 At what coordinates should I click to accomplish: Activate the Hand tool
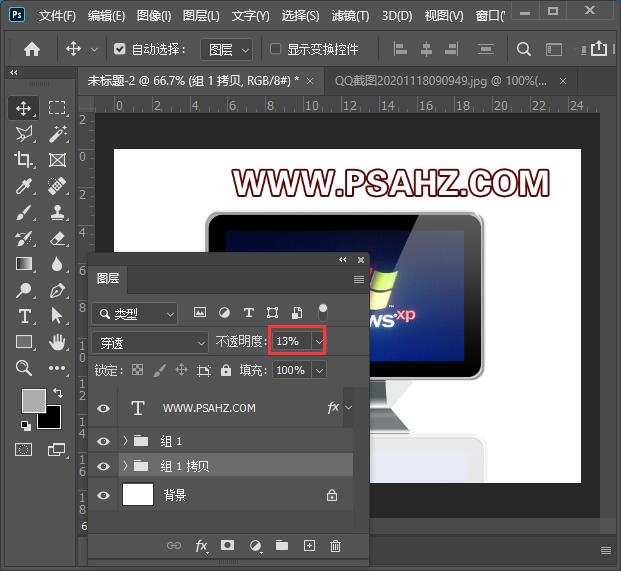pyautogui.click(x=57, y=342)
